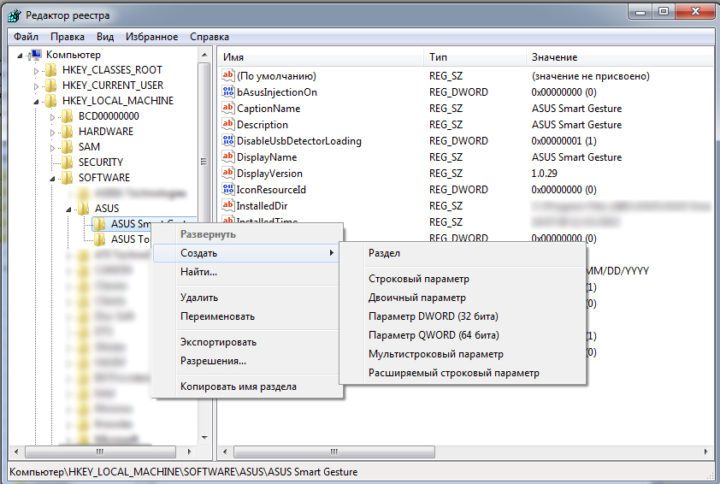Click the SOFTWARE folder icon
This screenshot has width=720, height=484.
pyautogui.click(x=67, y=178)
